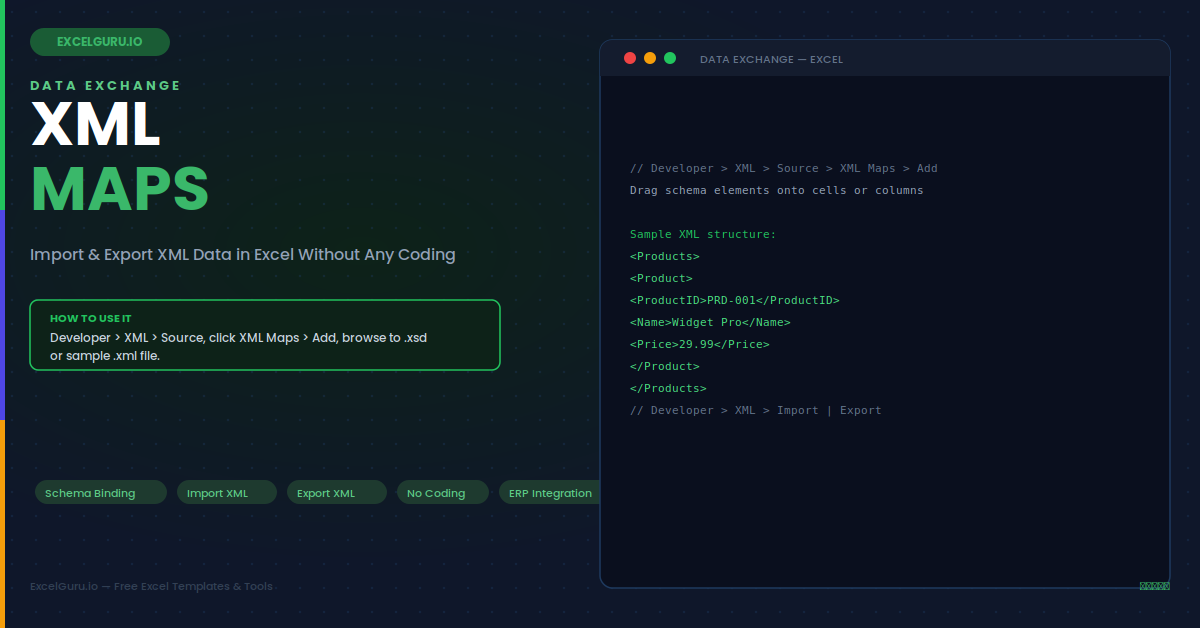1200x628 pixels.
Task: Select the ERP Integration tag
Action: (x=550, y=492)
